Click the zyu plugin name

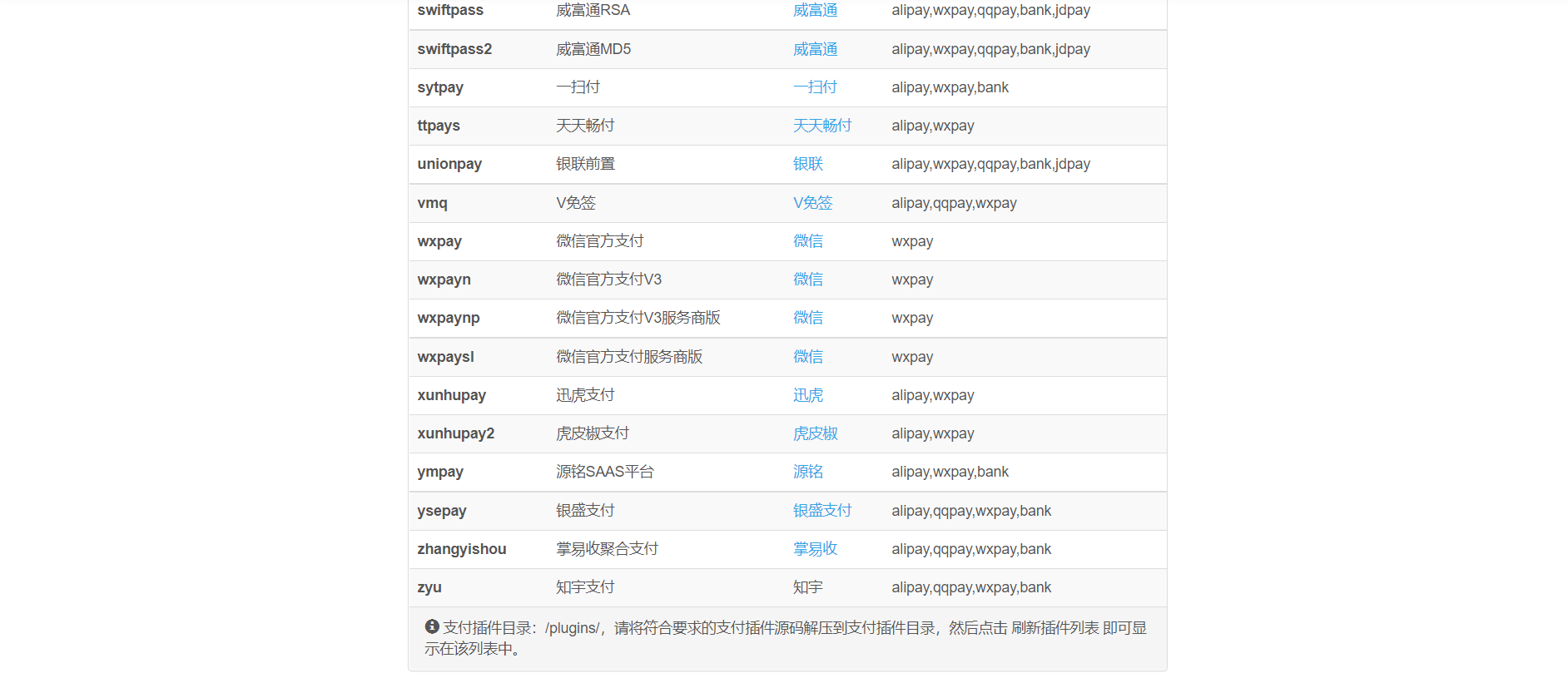click(429, 587)
